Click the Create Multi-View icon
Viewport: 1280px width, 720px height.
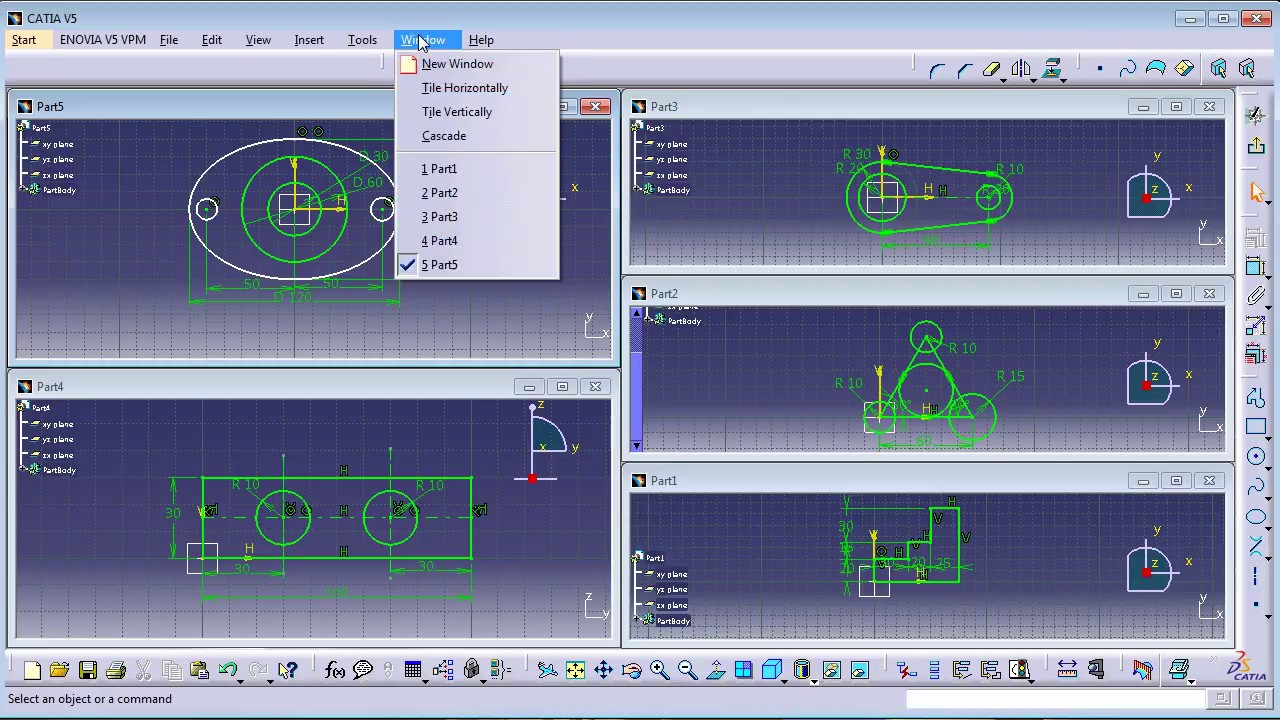point(743,670)
